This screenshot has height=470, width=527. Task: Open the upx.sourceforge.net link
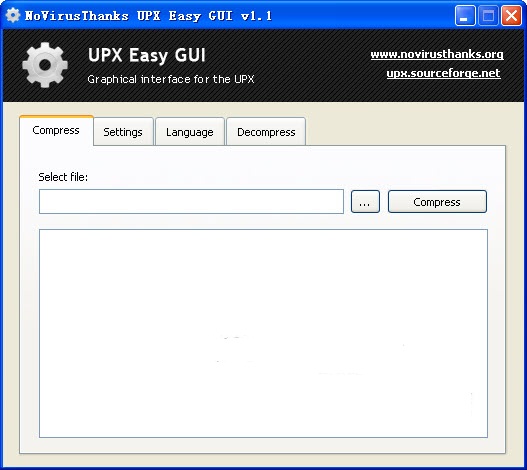(x=443, y=73)
